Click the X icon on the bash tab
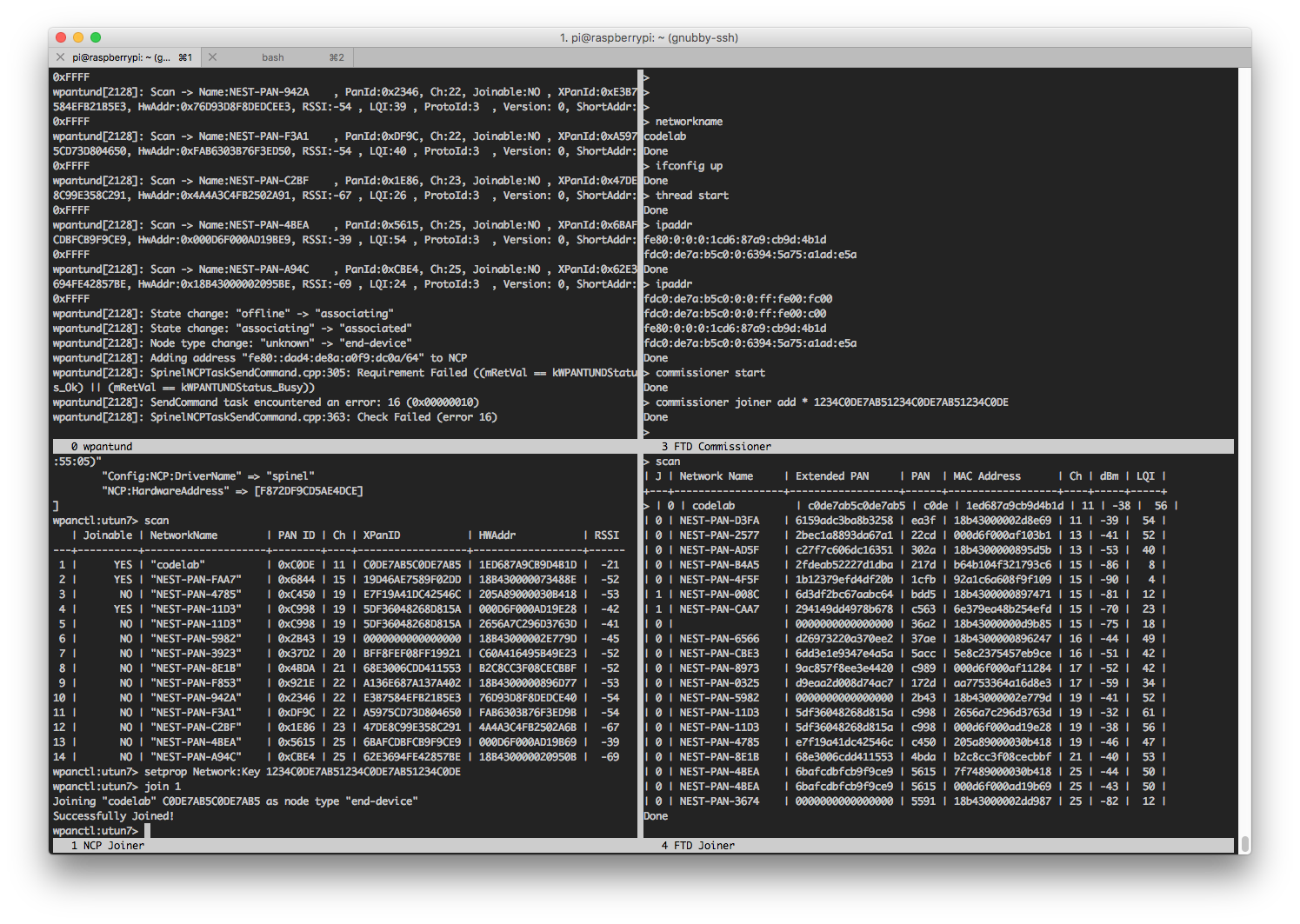Screen dimensions: 1300x924 tap(213, 57)
